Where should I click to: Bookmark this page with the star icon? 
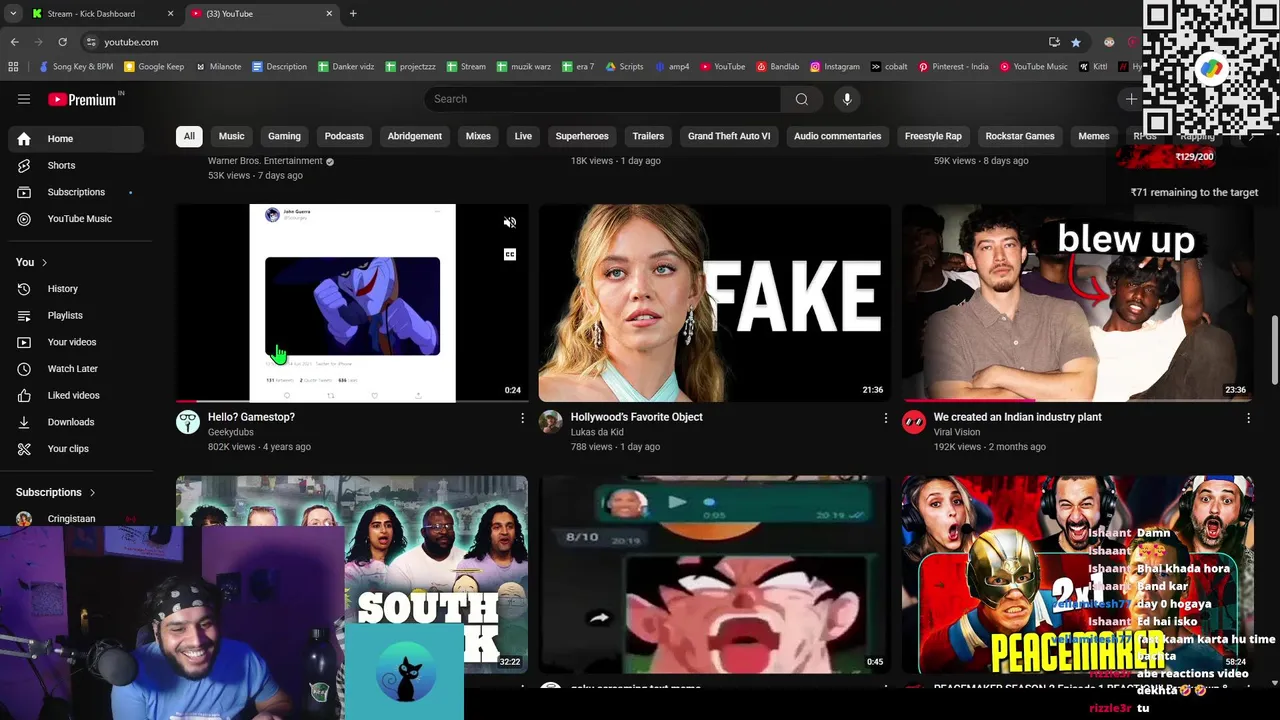pyautogui.click(x=1075, y=42)
